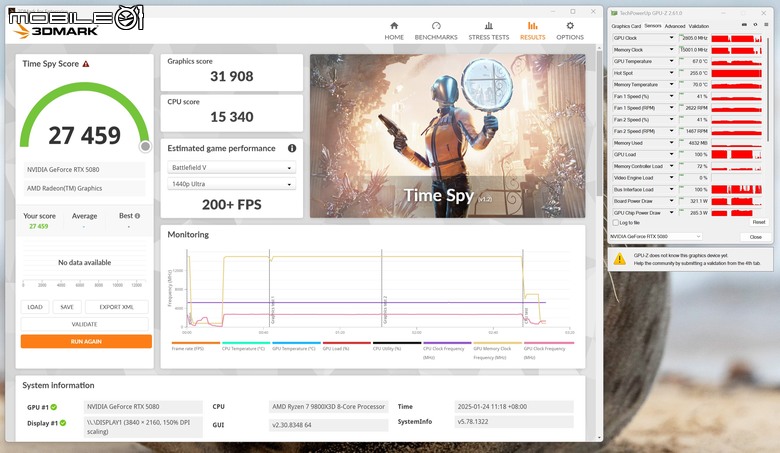Click the GPU-Z Reset button
Screen dimensions: 780x453
(x=758, y=222)
